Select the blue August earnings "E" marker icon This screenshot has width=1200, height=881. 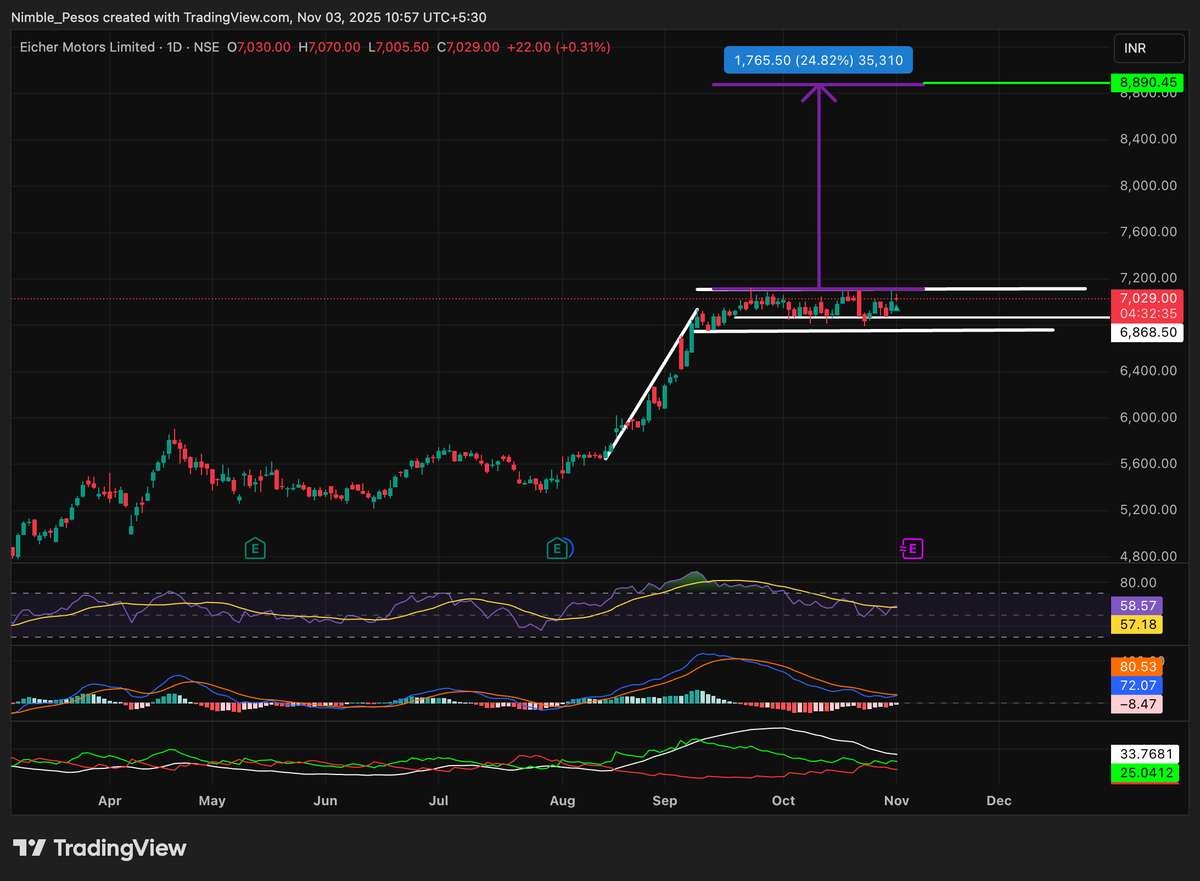tap(559, 548)
